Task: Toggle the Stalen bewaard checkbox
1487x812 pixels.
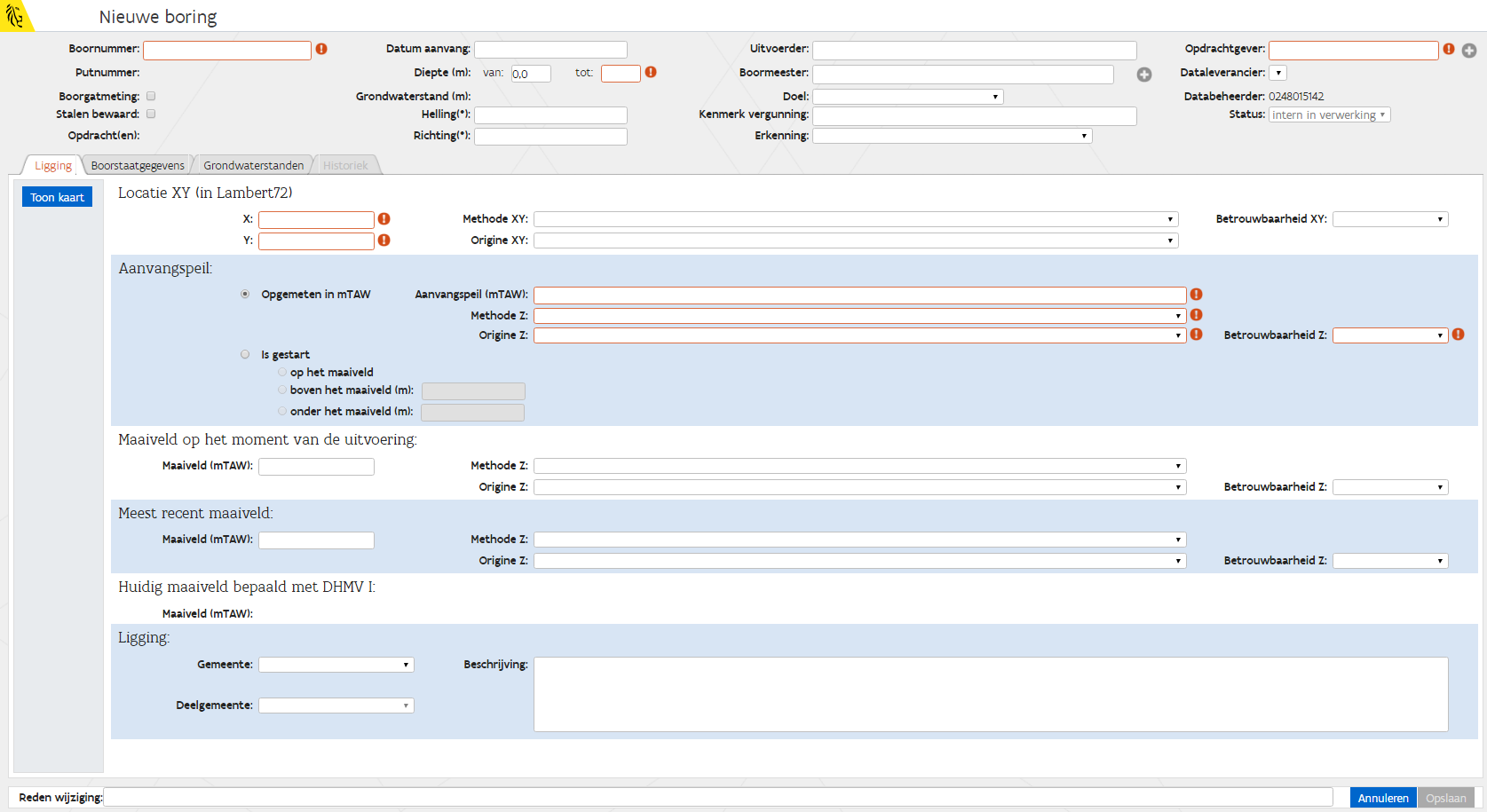Action: click(151, 114)
